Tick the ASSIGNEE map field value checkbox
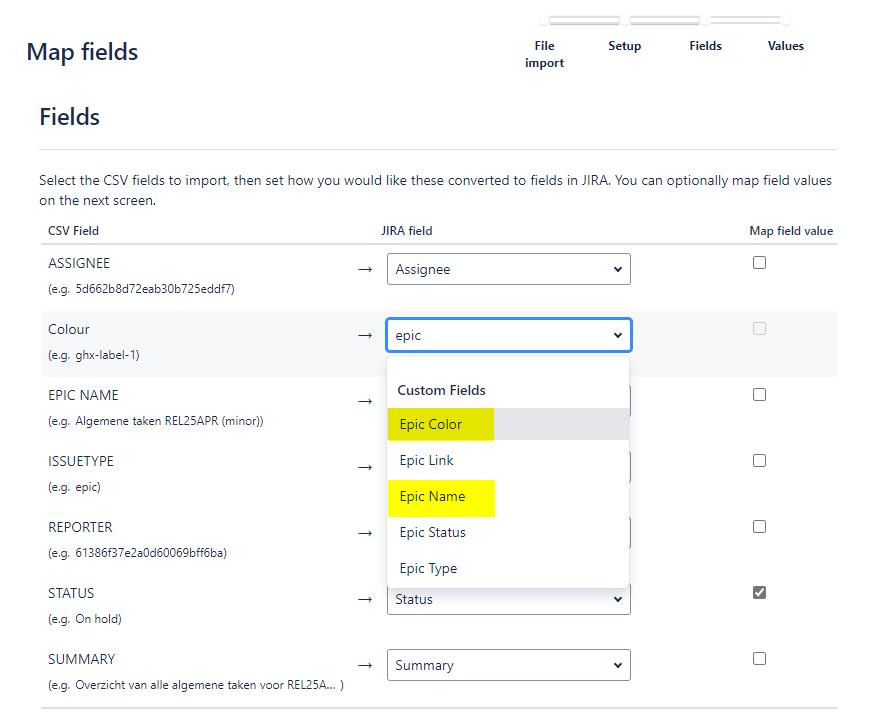This screenshot has width=879, height=723. point(759,263)
